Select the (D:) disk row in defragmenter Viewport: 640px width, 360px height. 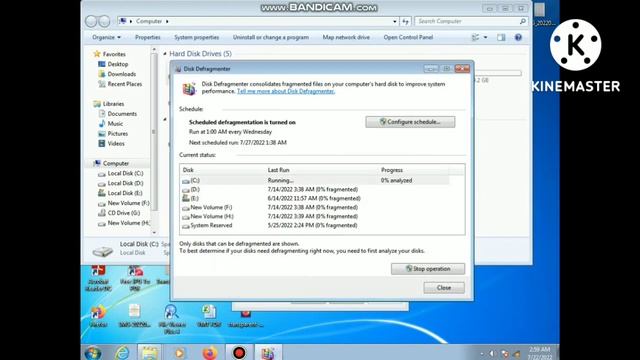click(315, 189)
